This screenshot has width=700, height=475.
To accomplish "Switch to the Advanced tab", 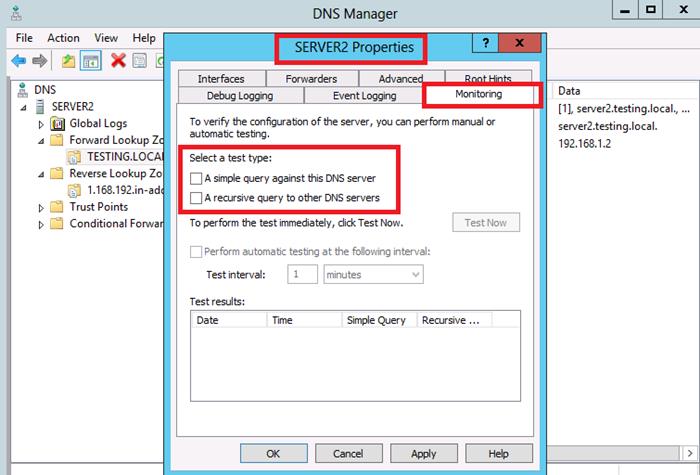I will point(400,79).
